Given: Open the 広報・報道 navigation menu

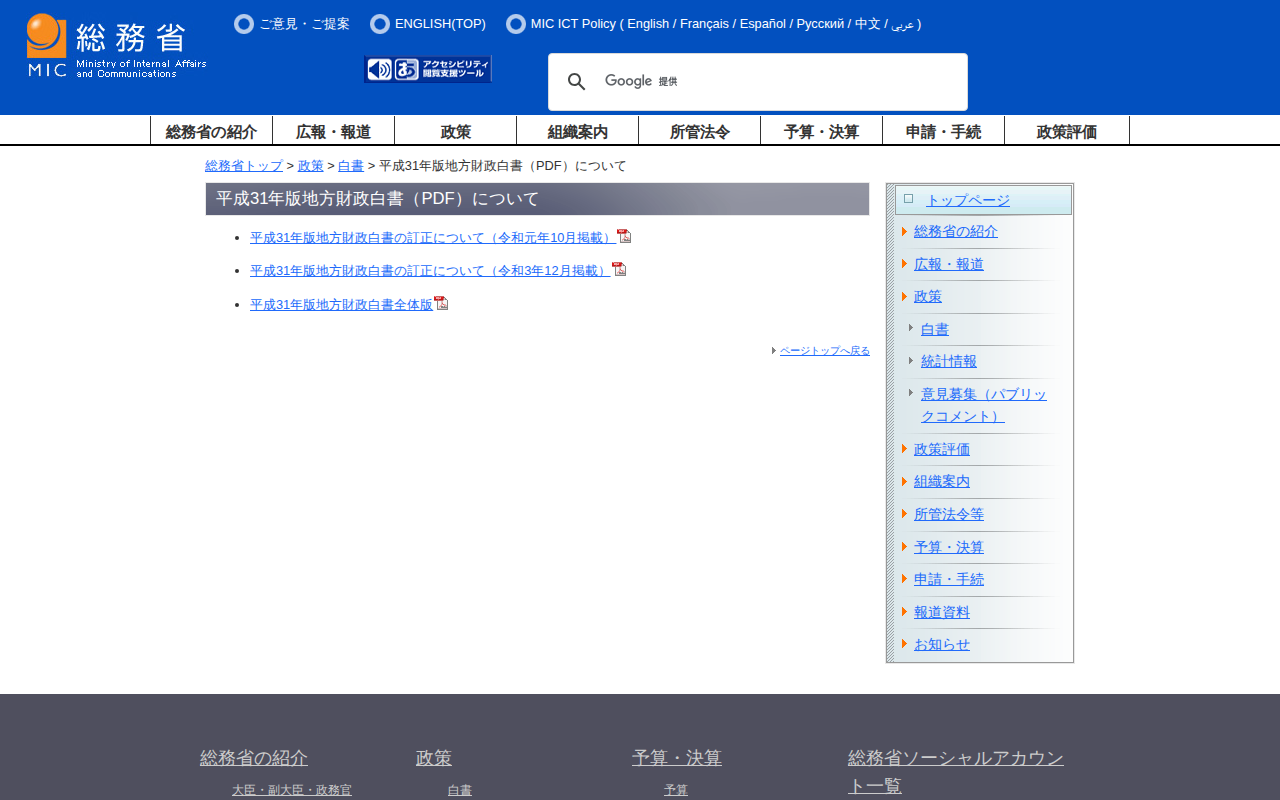Looking at the screenshot, I should (x=333, y=131).
